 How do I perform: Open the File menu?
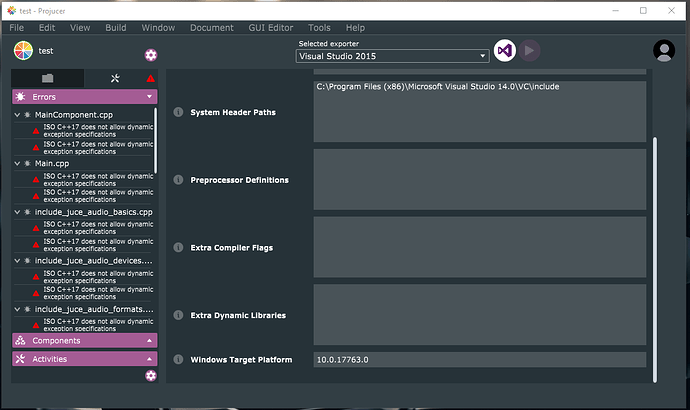[x=17, y=28]
